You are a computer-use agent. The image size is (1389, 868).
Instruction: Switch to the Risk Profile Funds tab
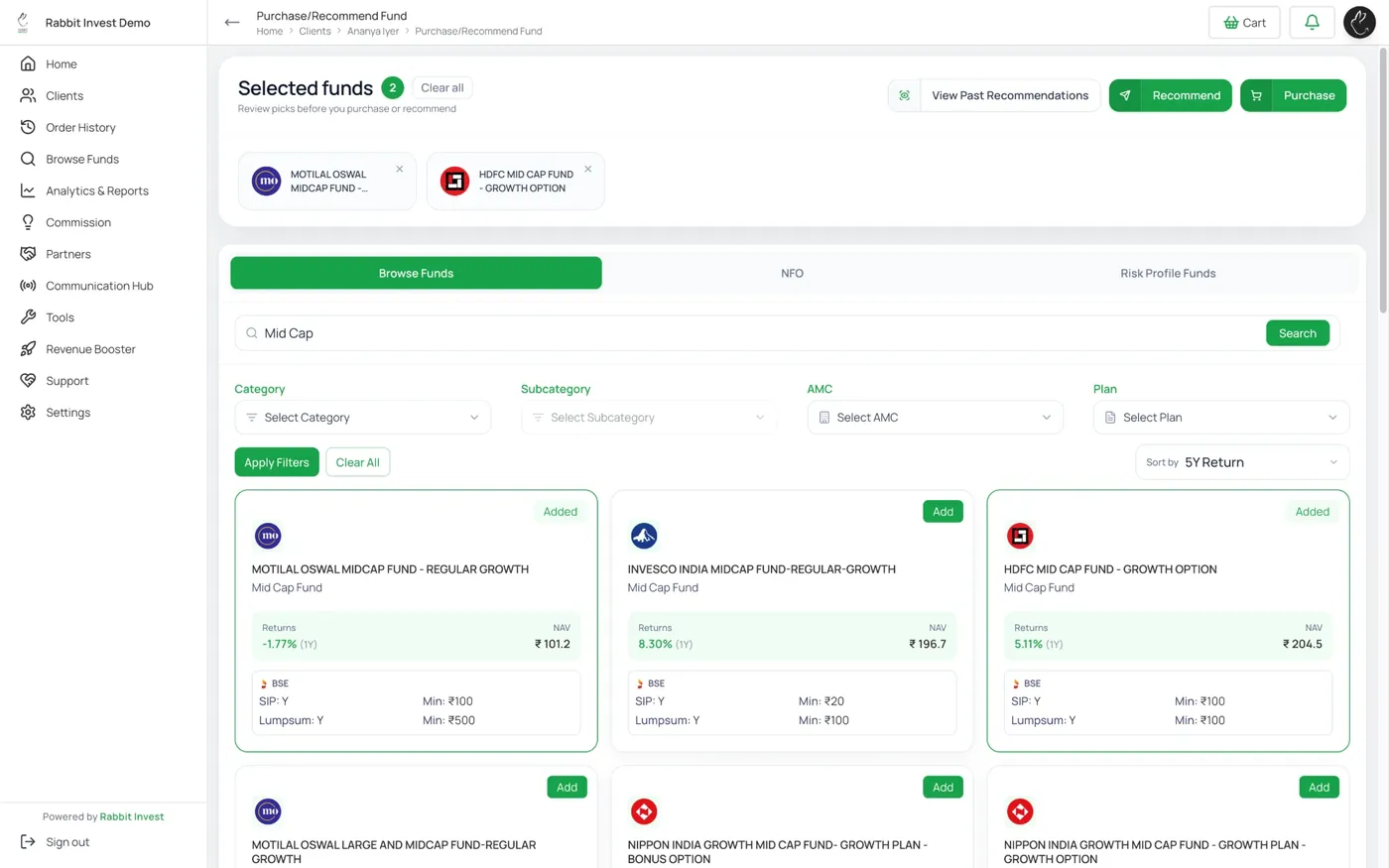(x=1168, y=273)
